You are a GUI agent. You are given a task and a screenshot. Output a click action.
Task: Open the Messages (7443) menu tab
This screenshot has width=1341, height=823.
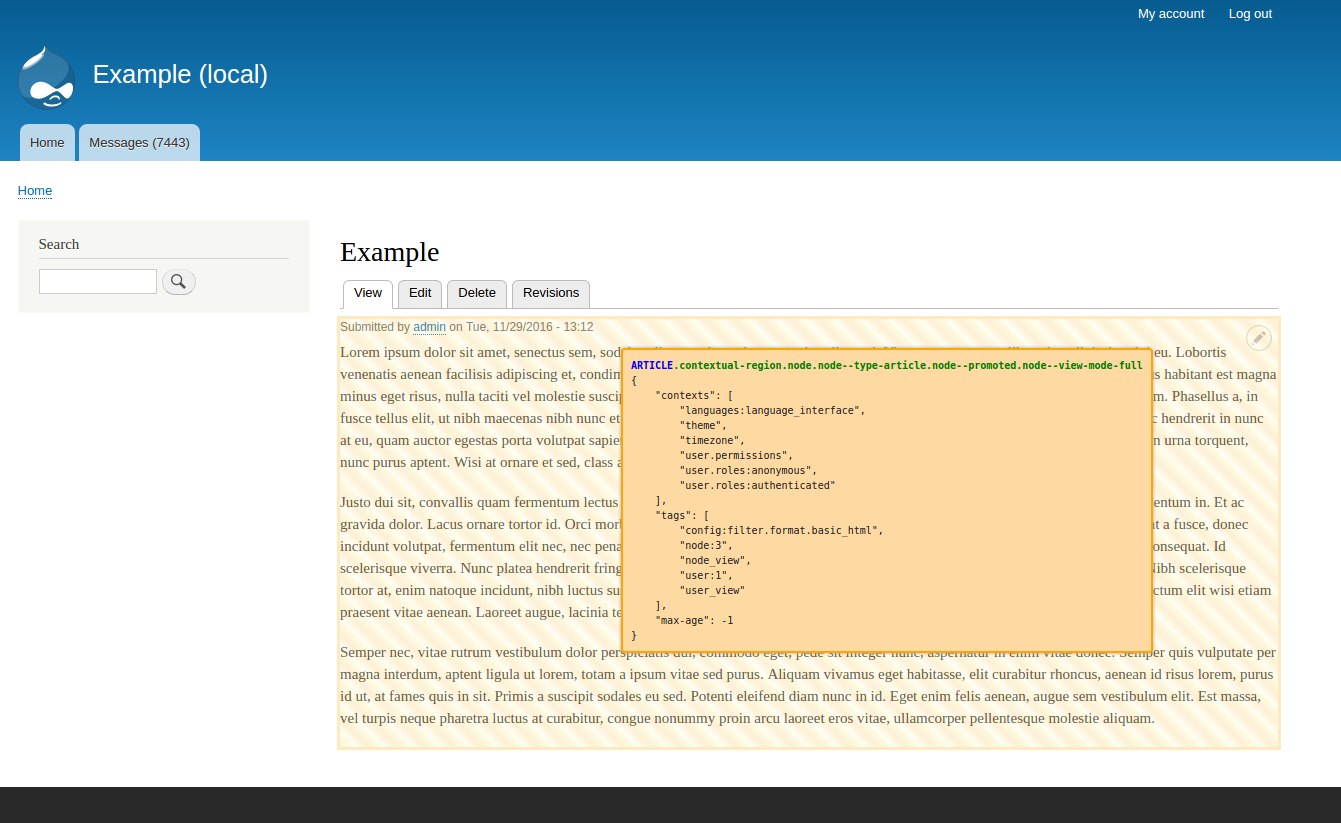[139, 143]
